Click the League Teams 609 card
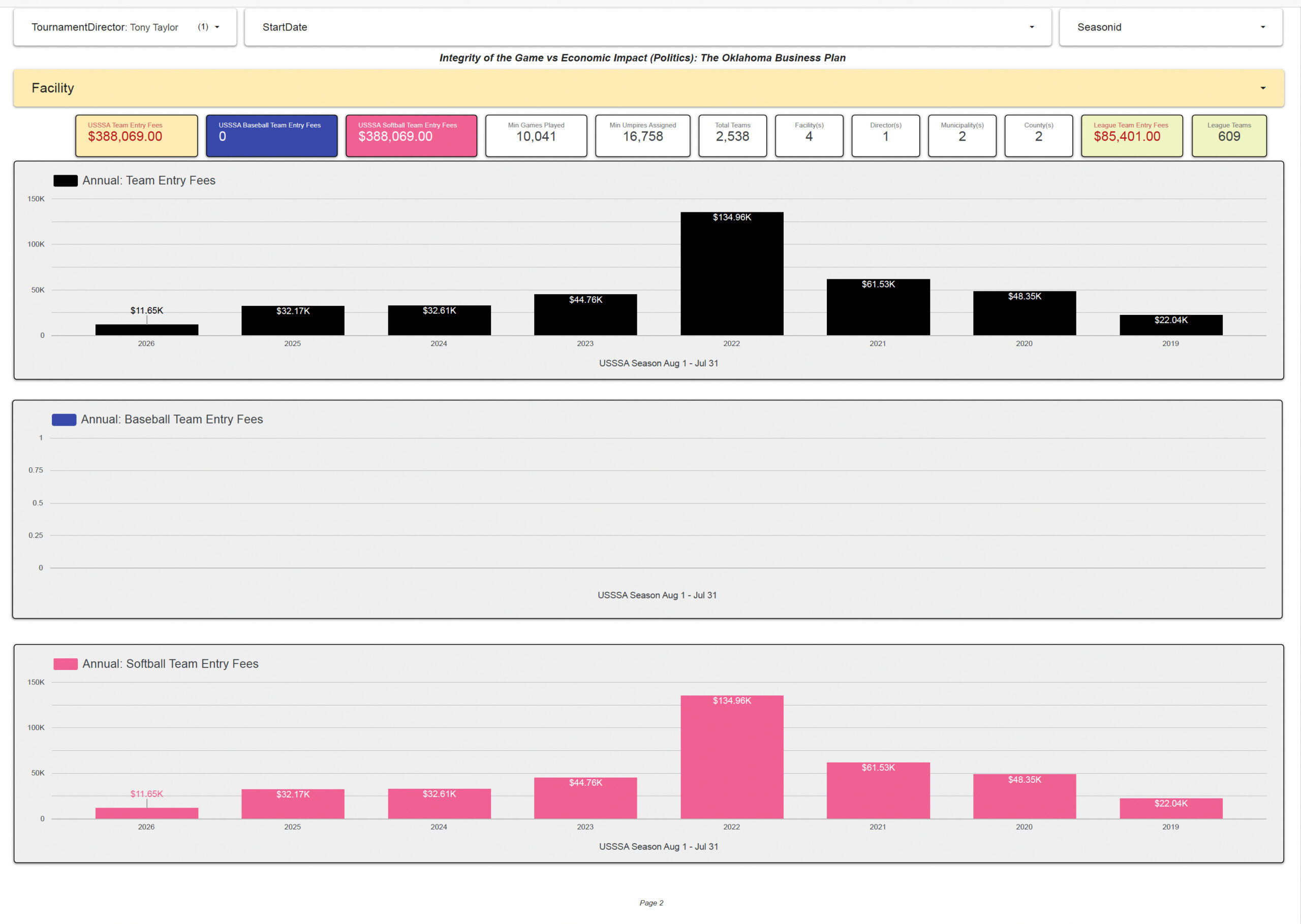This screenshot has width=1301, height=924. [x=1229, y=136]
